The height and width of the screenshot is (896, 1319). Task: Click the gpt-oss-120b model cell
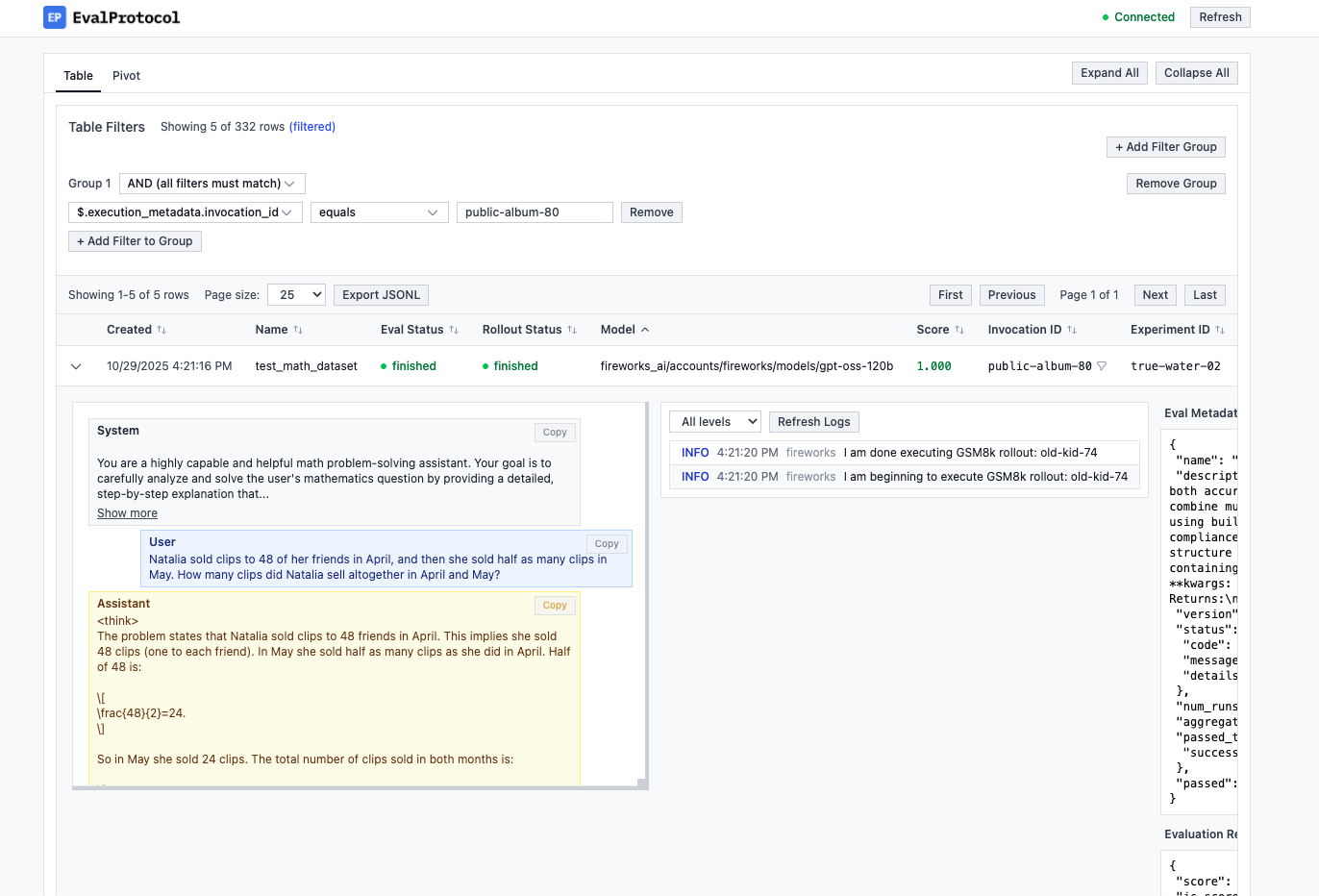[x=747, y=366]
